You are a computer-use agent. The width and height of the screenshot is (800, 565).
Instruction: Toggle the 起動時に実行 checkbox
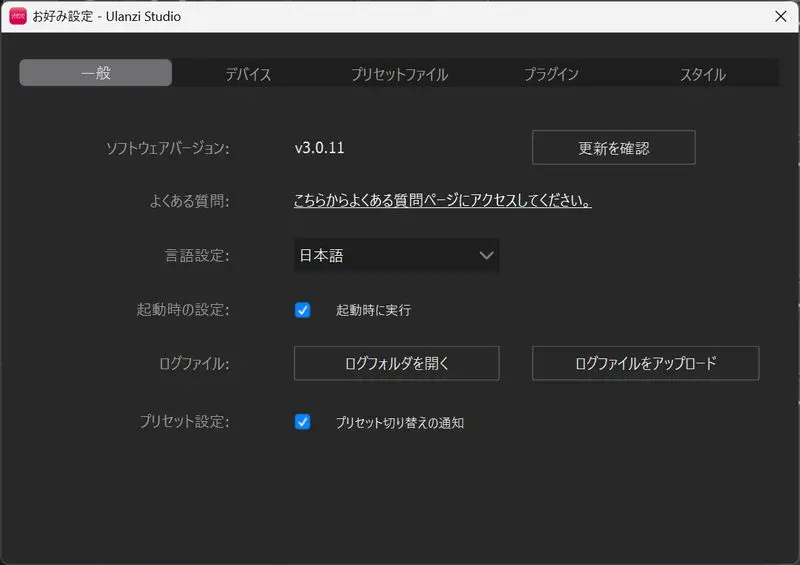pos(303,310)
